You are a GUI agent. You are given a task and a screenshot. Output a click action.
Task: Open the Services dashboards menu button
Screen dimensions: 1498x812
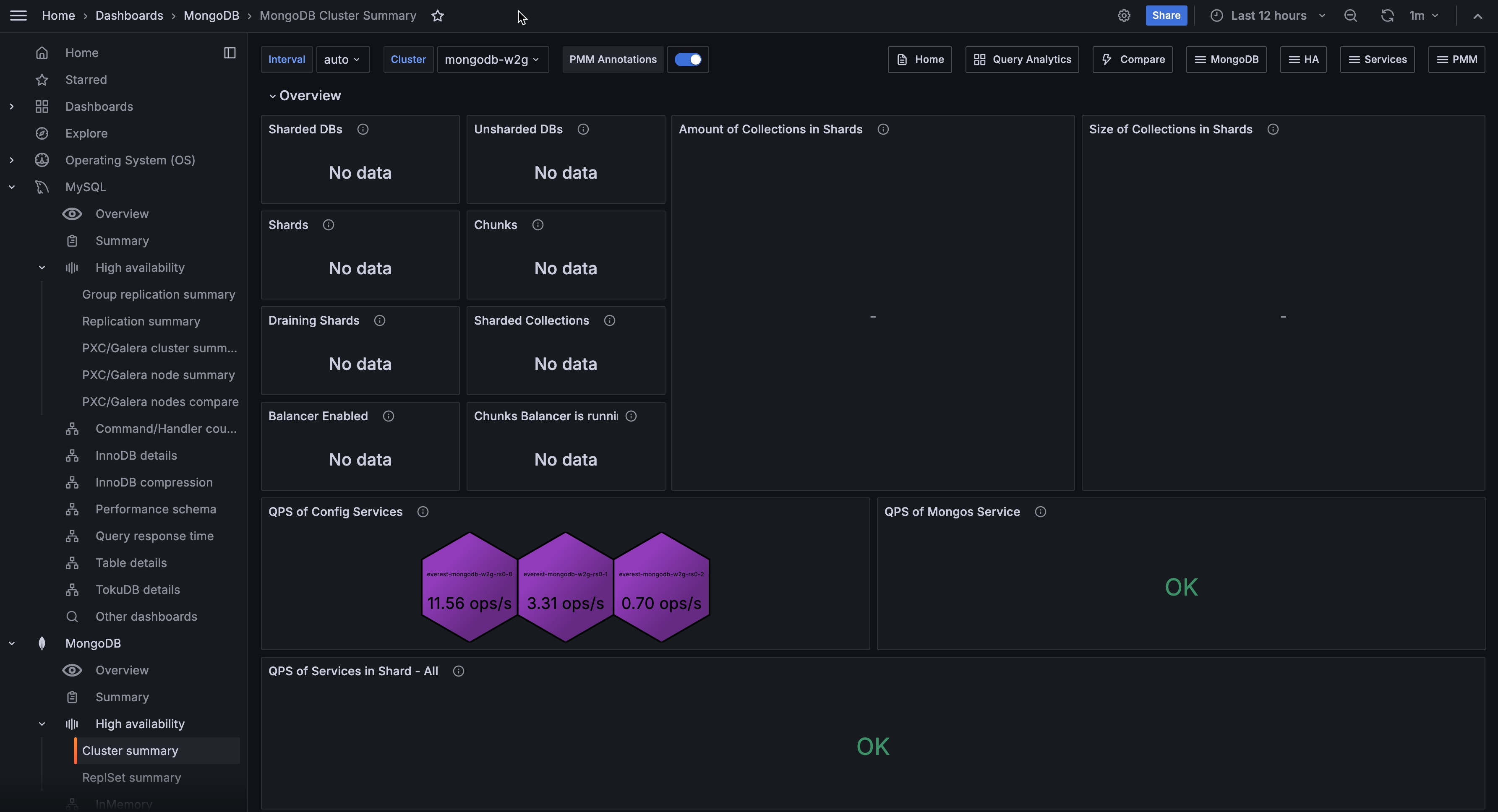click(x=1377, y=59)
